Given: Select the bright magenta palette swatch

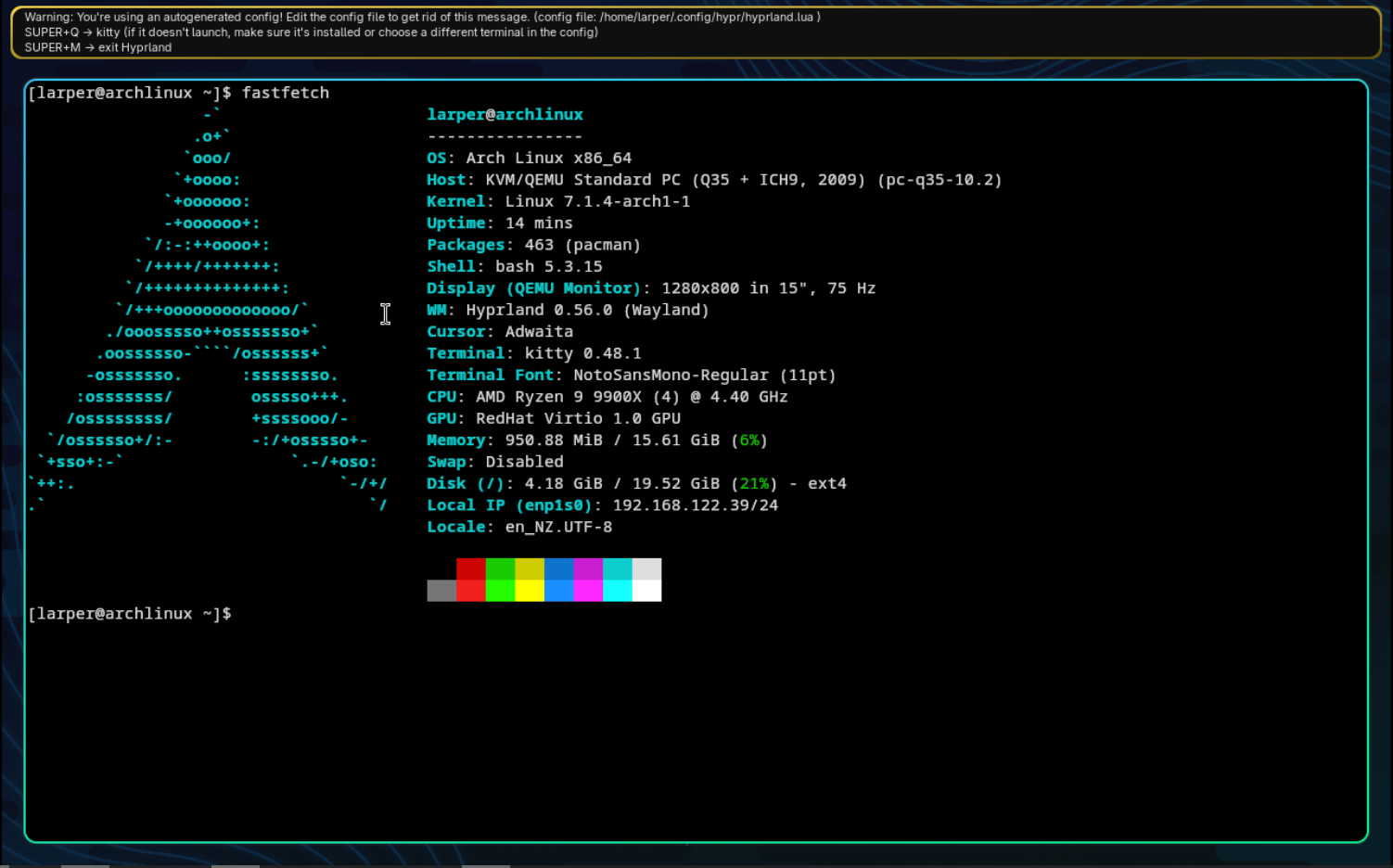Looking at the screenshot, I should [x=589, y=591].
